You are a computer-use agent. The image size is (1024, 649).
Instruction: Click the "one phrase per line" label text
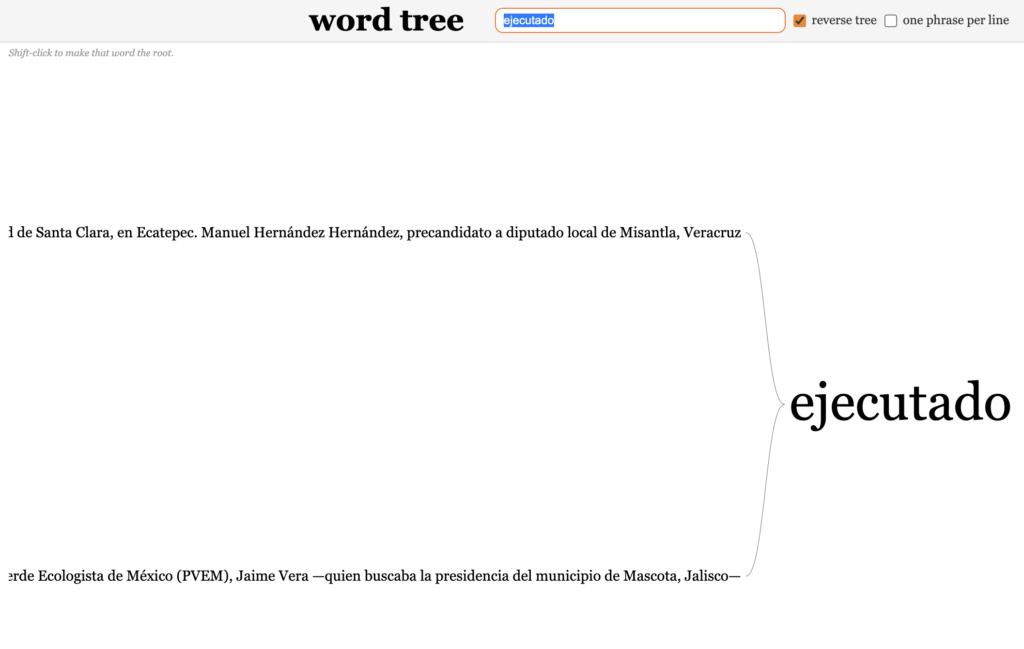pos(955,21)
